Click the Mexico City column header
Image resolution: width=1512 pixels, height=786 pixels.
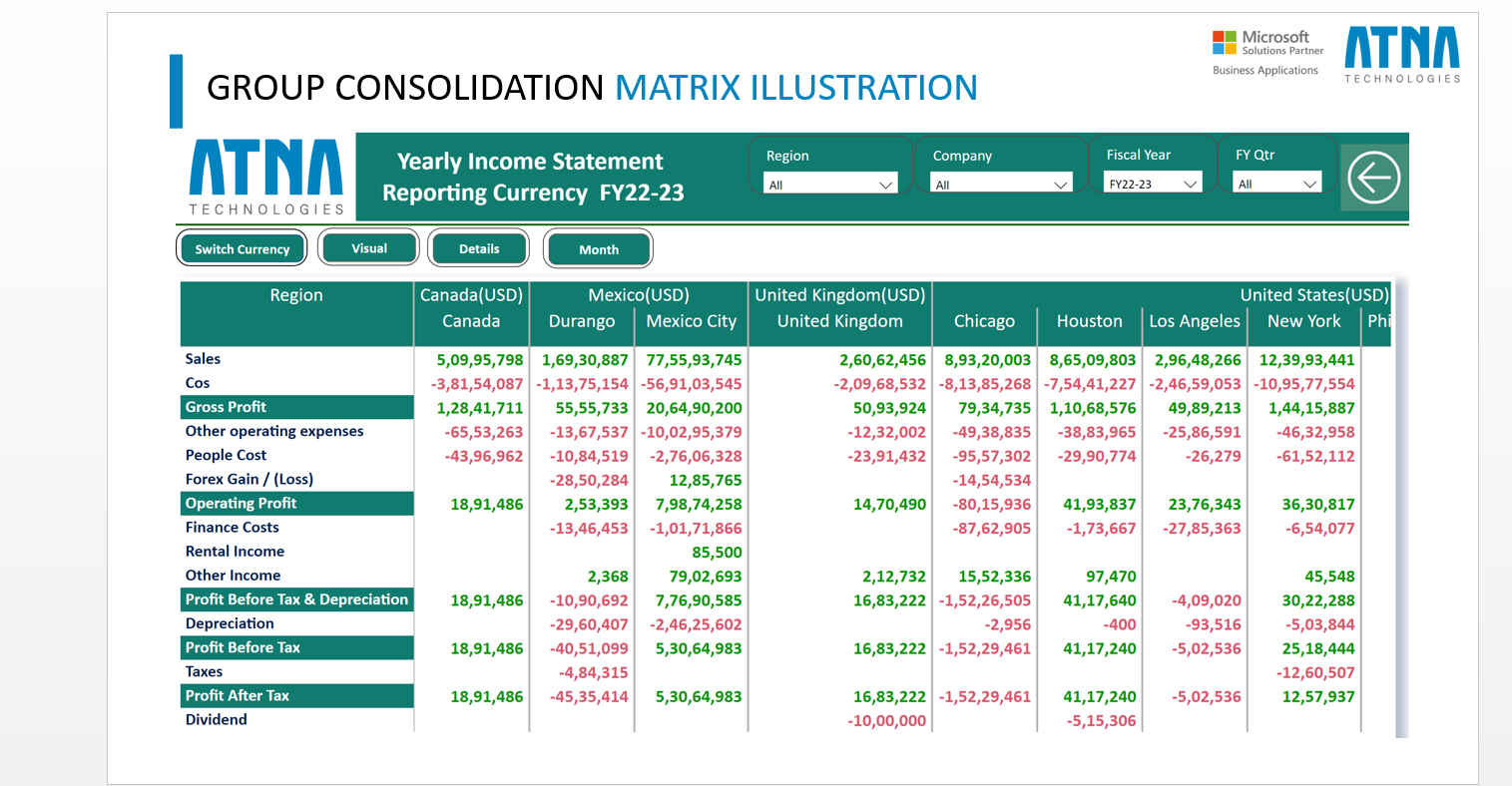click(x=692, y=321)
